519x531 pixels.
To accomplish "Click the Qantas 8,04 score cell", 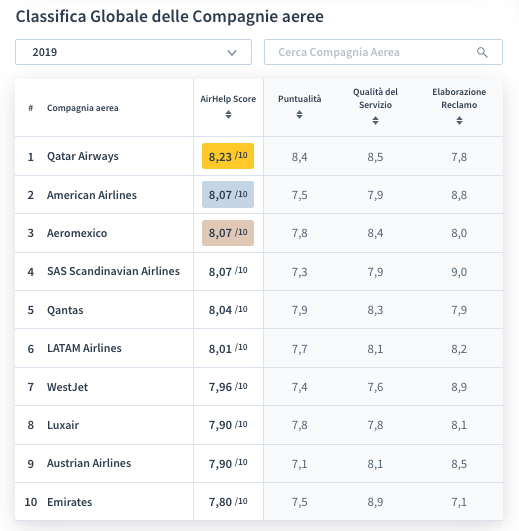I will (228, 310).
